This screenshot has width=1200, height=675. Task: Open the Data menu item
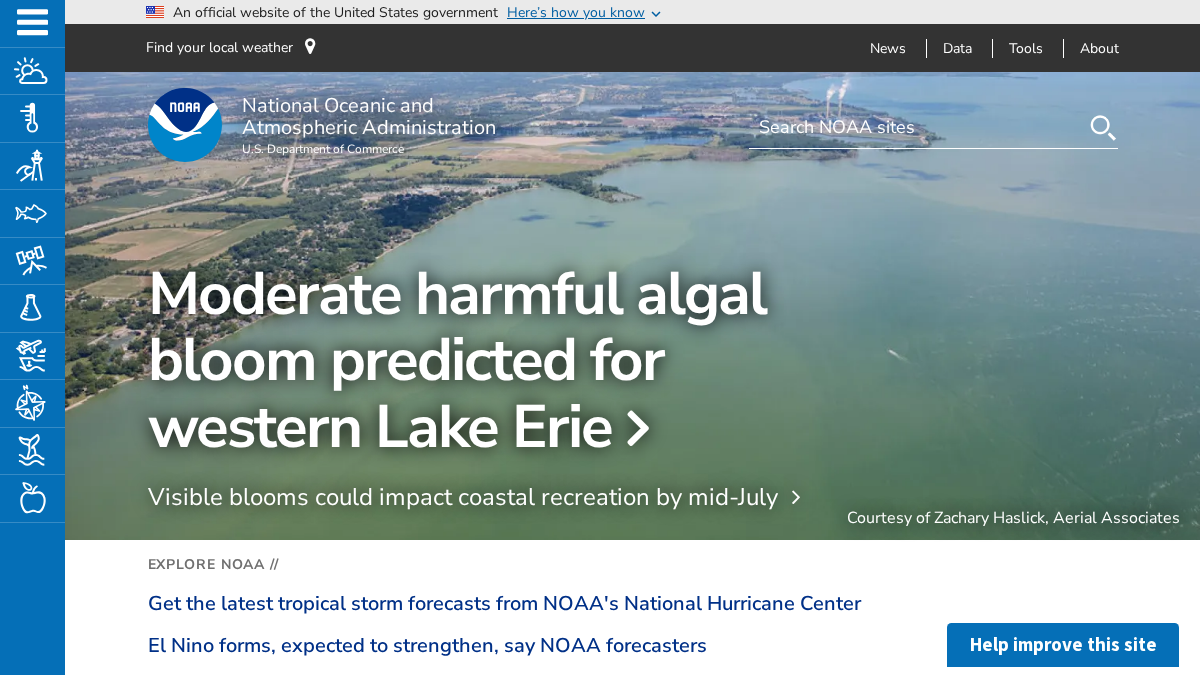pos(957,48)
